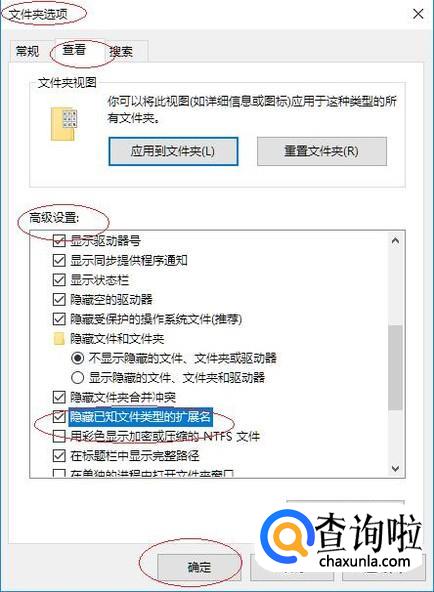434x592 pixels.
Task: Click the 隐藏文件和文件夹 folder icon
Action: point(59,339)
